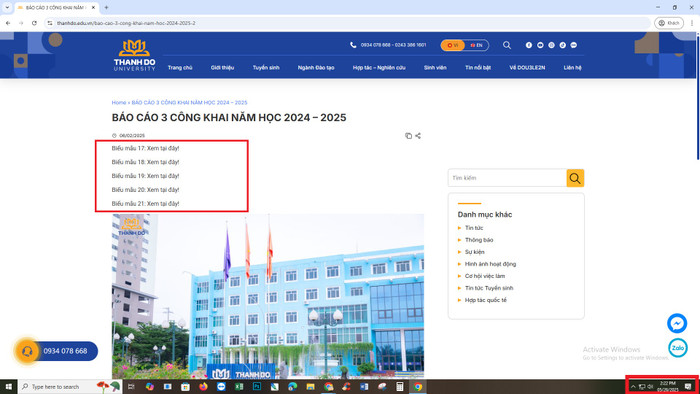This screenshot has width=700, height=394.
Task: Click the browser address bar URL
Action: click(126, 23)
